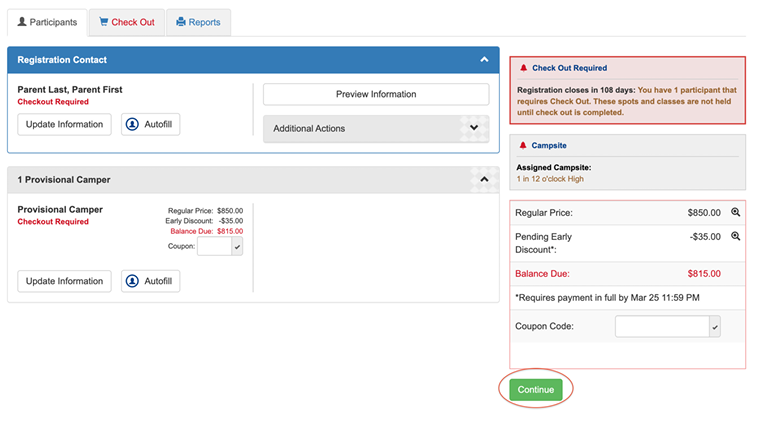This screenshot has width=758, height=432.
Task: Click the person icon on Participants tab
Action: tap(22, 22)
